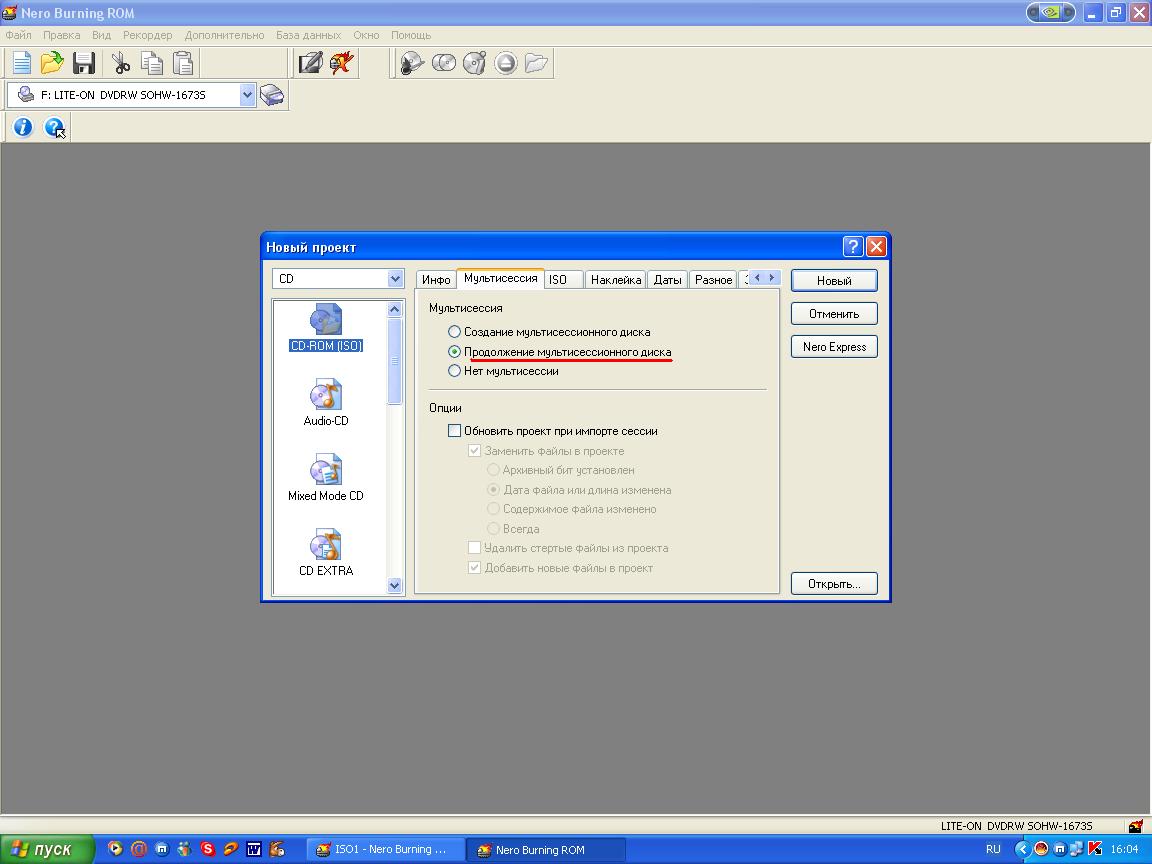1152x864 pixels.
Task: Click the Choose recorder drive icon
Action: 272,95
